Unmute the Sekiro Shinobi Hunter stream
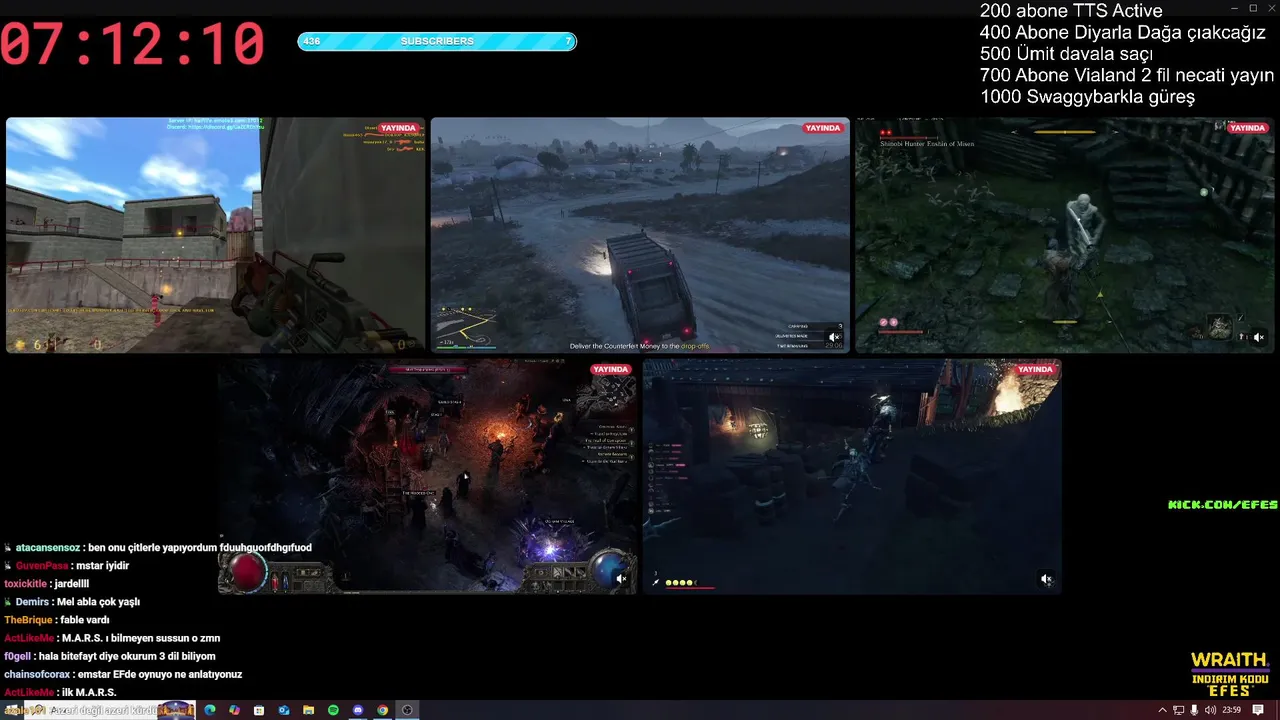 [x=1258, y=337]
